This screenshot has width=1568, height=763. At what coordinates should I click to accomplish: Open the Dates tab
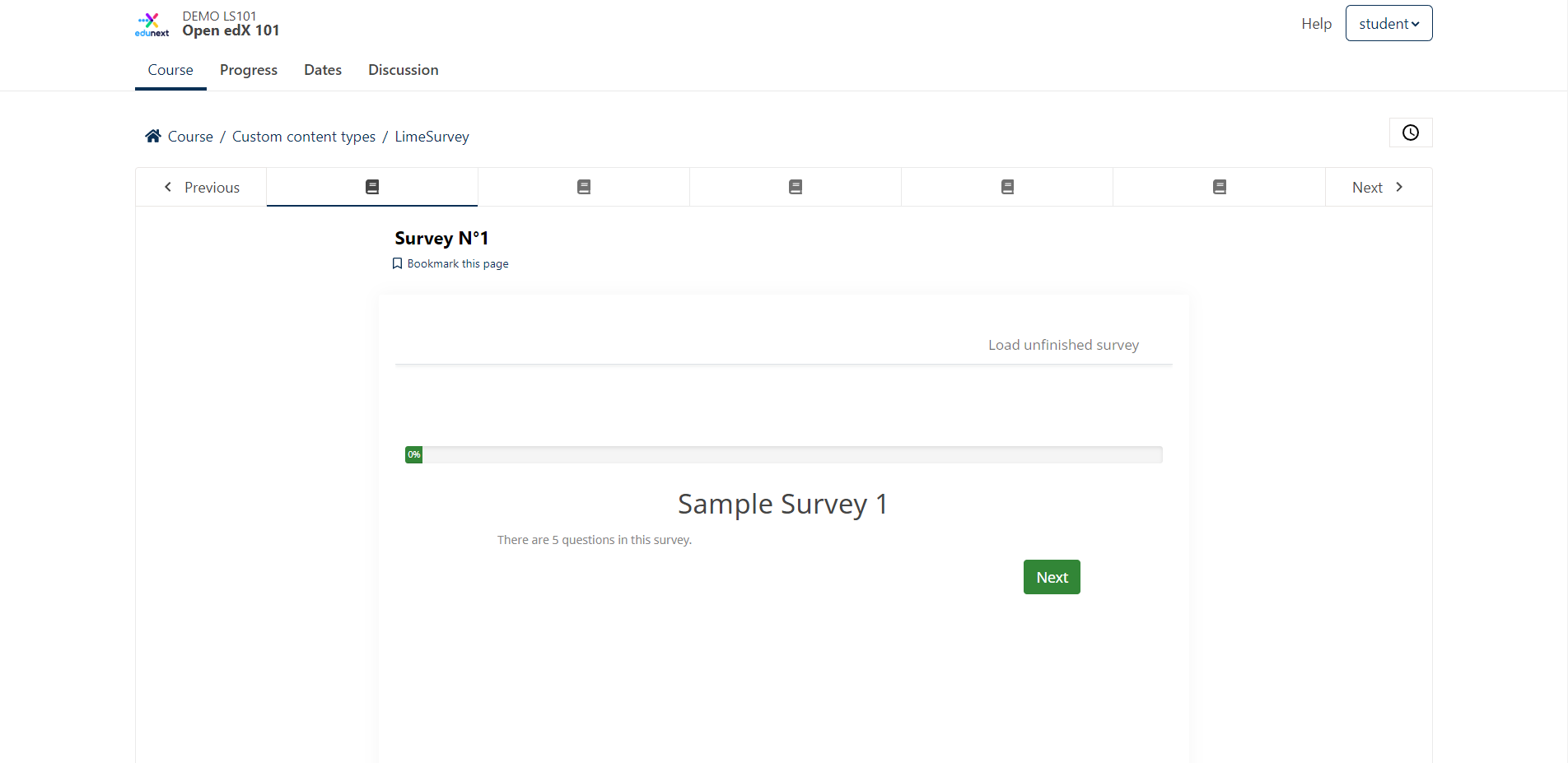tap(323, 70)
